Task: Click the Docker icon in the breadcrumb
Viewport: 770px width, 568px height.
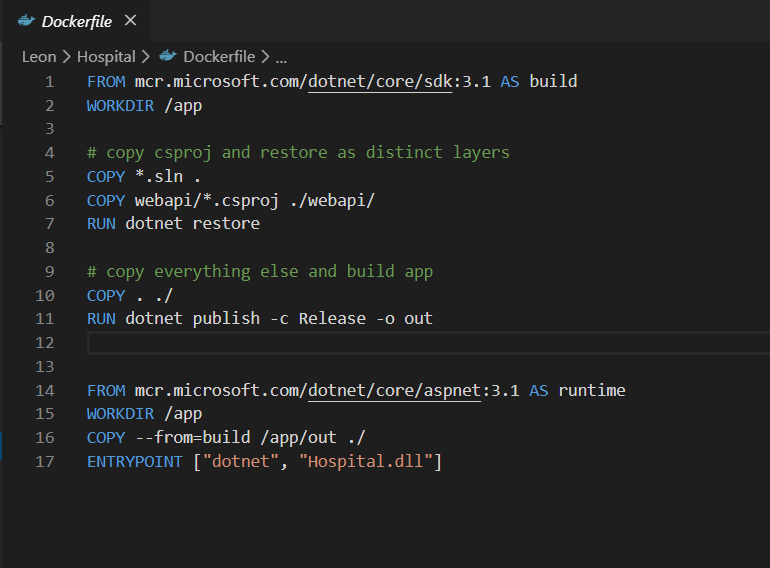Action: pyautogui.click(x=167, y=57)
